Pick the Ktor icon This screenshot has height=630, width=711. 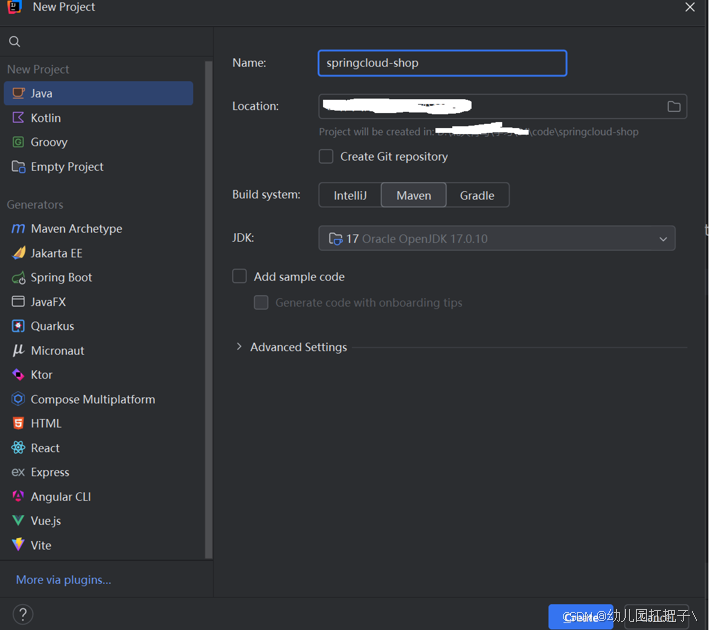[x=18, y=375]
